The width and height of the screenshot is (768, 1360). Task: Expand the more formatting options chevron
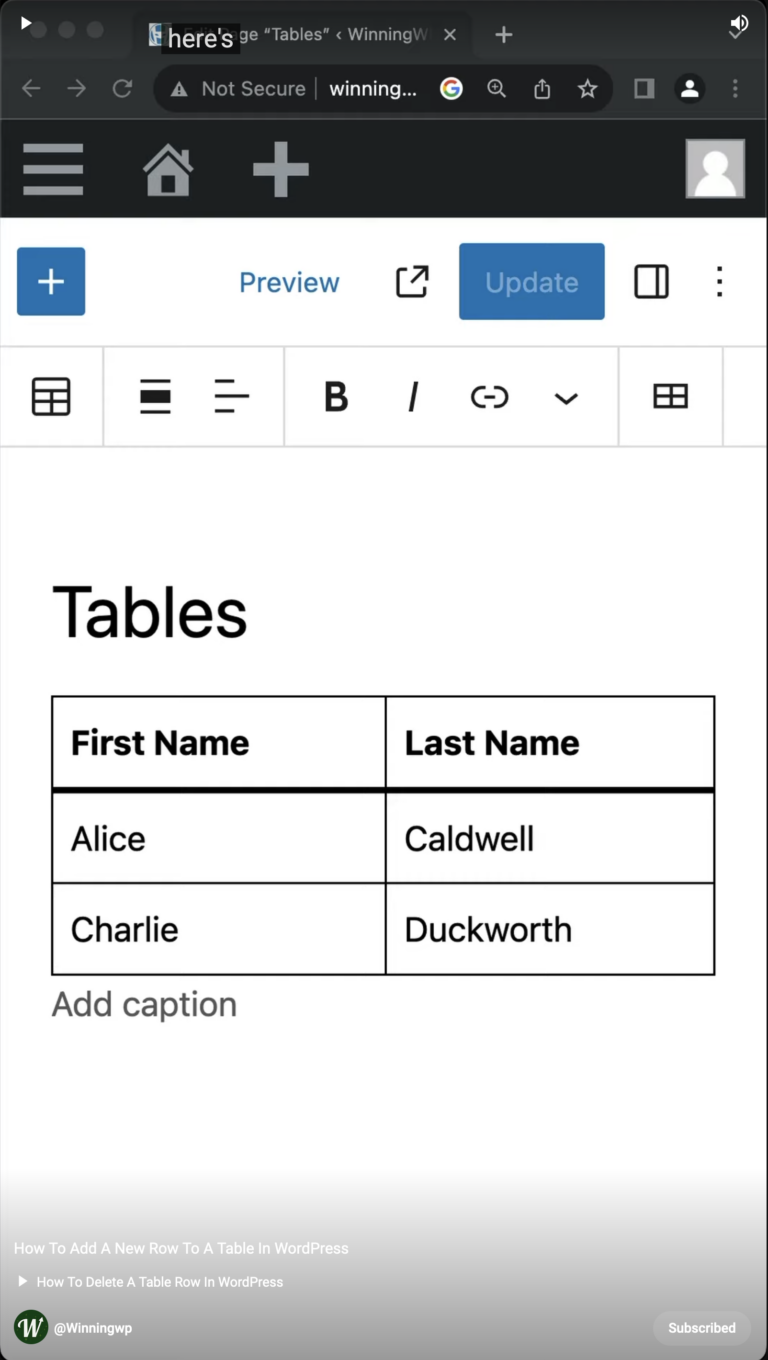(x=566, y=399)
